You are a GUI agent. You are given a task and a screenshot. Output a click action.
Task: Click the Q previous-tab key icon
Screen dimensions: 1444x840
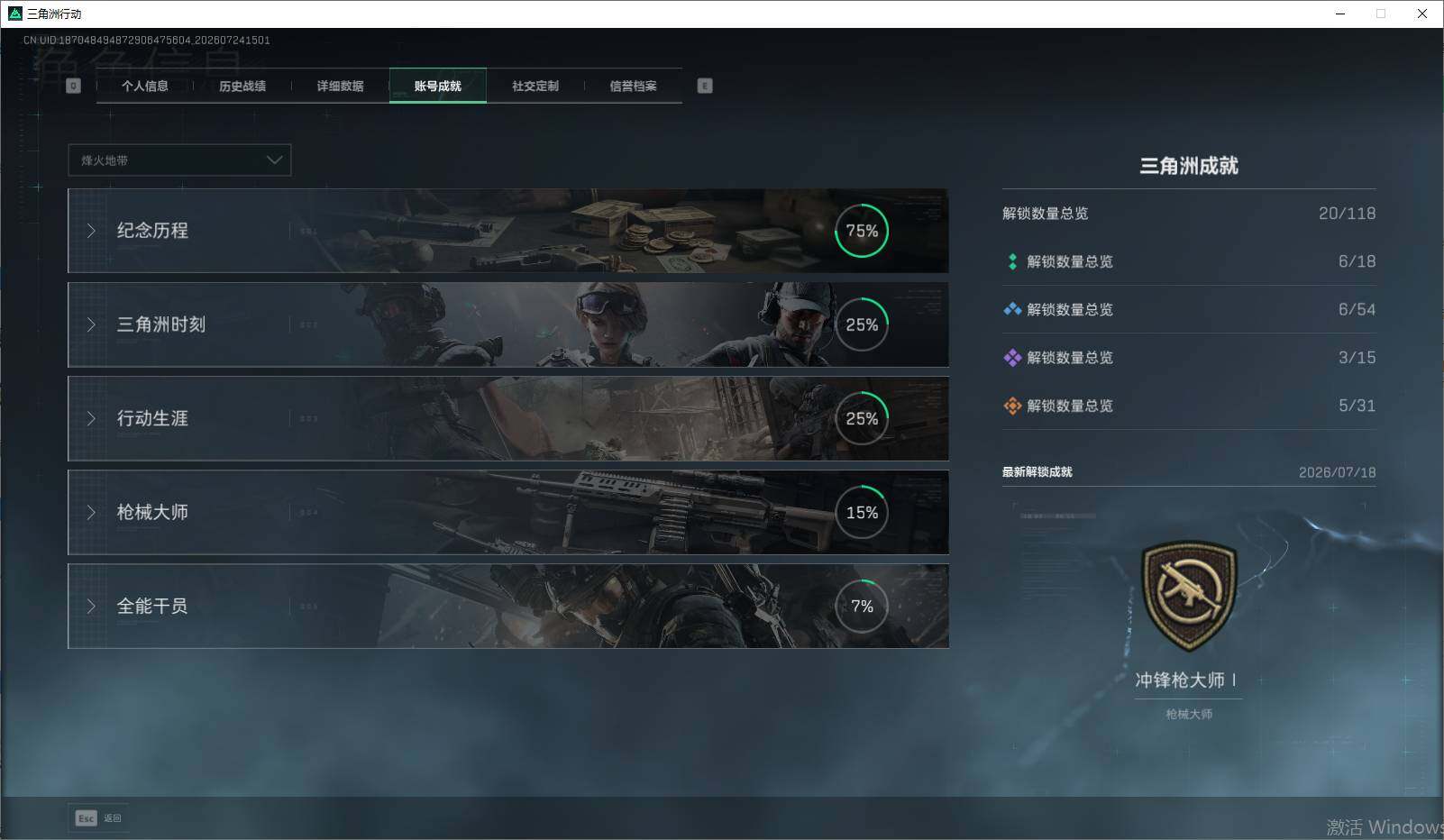(74, 86)
